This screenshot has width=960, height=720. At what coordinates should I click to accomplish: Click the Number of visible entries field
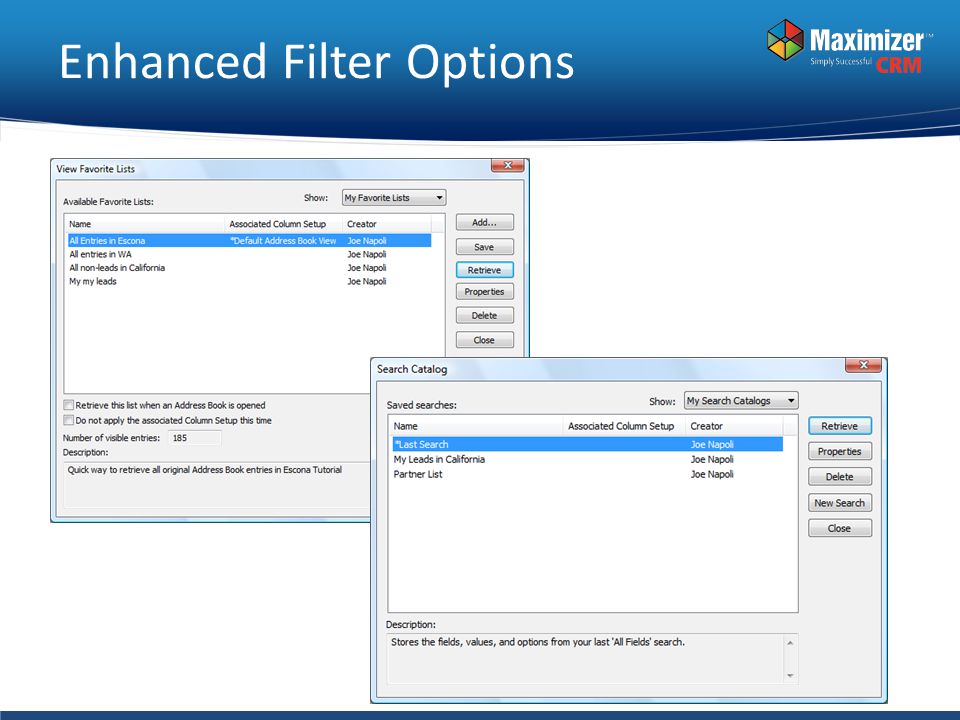195,438
